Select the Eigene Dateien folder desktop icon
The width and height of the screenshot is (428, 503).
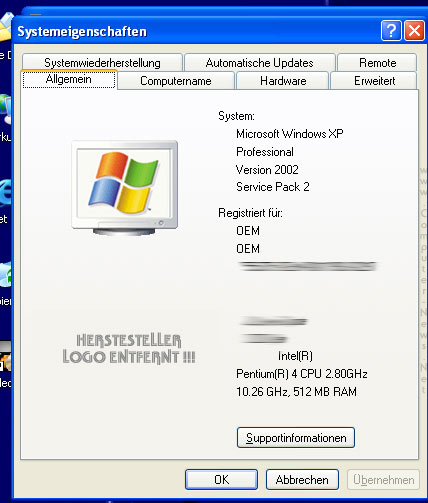tap(6, 27)
